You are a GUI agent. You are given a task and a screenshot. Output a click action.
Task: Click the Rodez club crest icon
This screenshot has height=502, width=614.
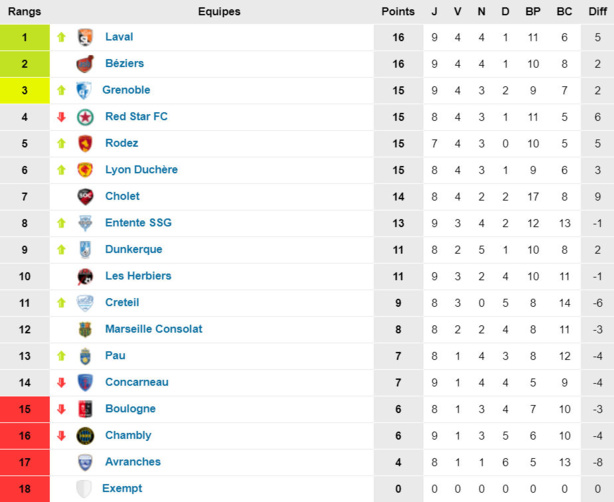(x=85, y=143)
